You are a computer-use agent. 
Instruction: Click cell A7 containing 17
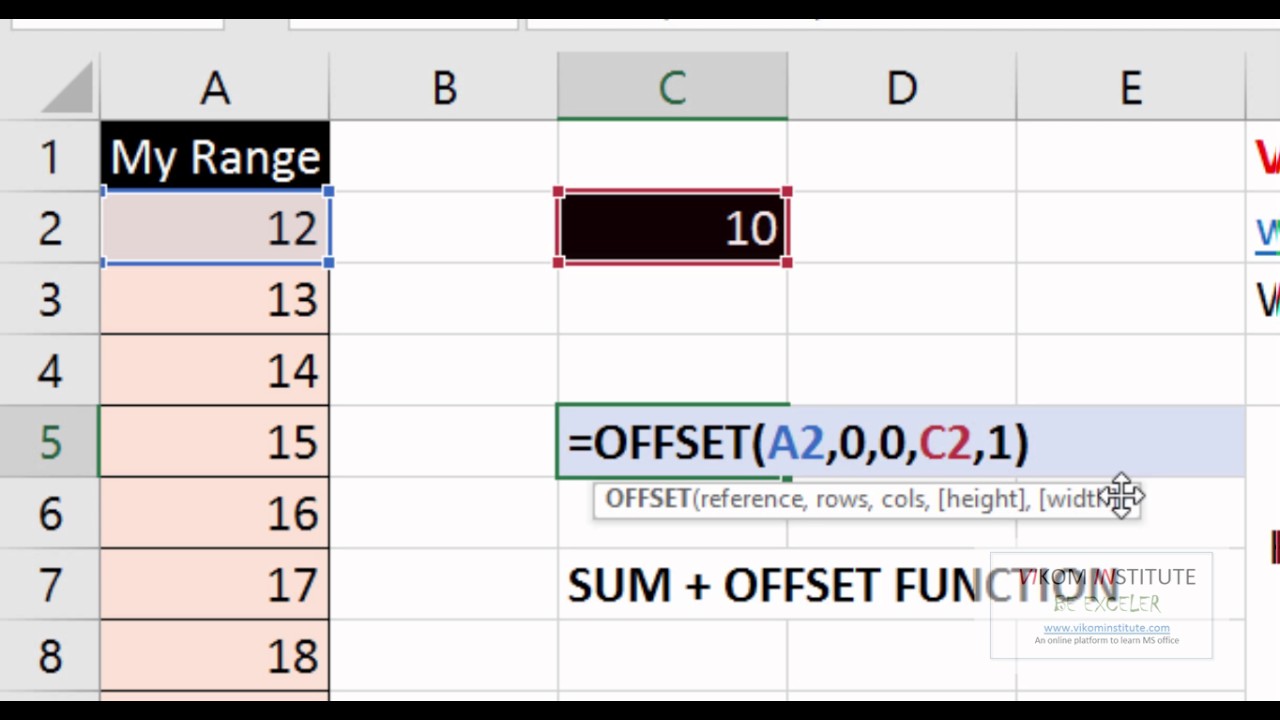(x=214, y=584)
